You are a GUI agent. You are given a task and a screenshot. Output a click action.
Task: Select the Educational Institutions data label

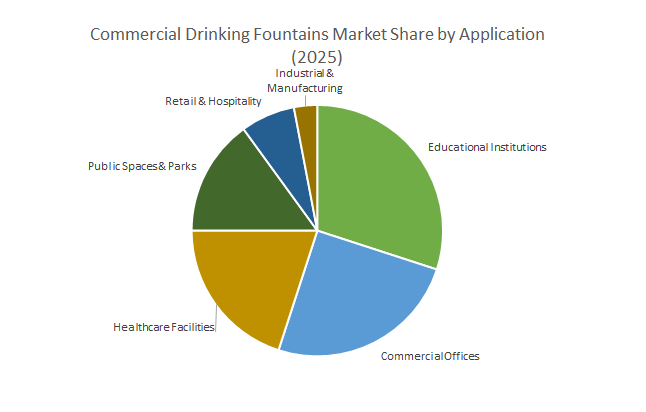(x=487, y=147)
